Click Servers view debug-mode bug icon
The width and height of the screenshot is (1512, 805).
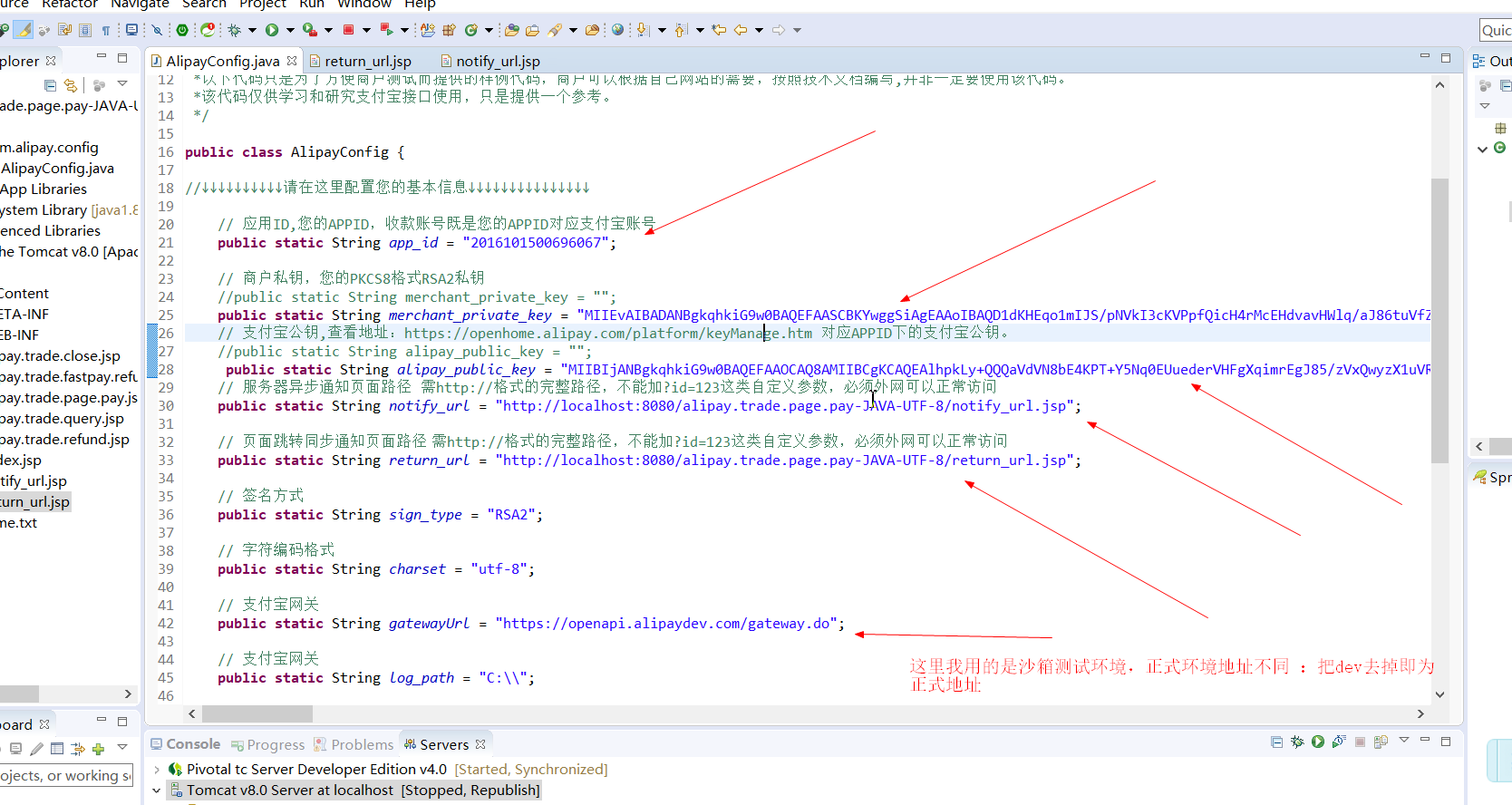pos(1297,742)
